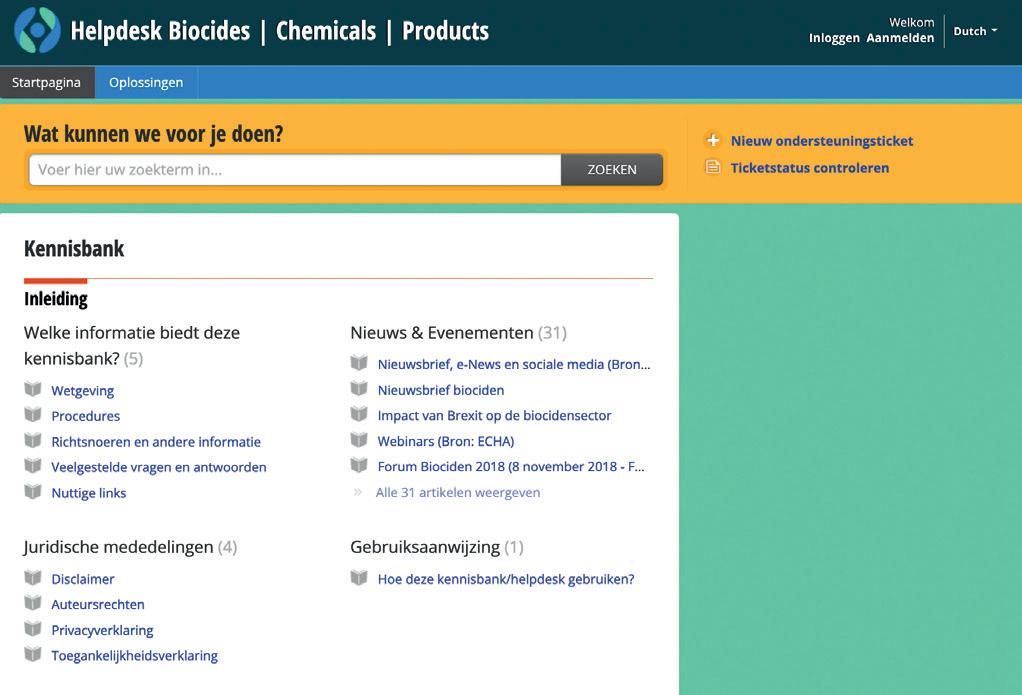Viewport: 1022px width, 695px height.
Task: Open Nieuw ondersteuningsticket link
Action: [x=822, y=141]
